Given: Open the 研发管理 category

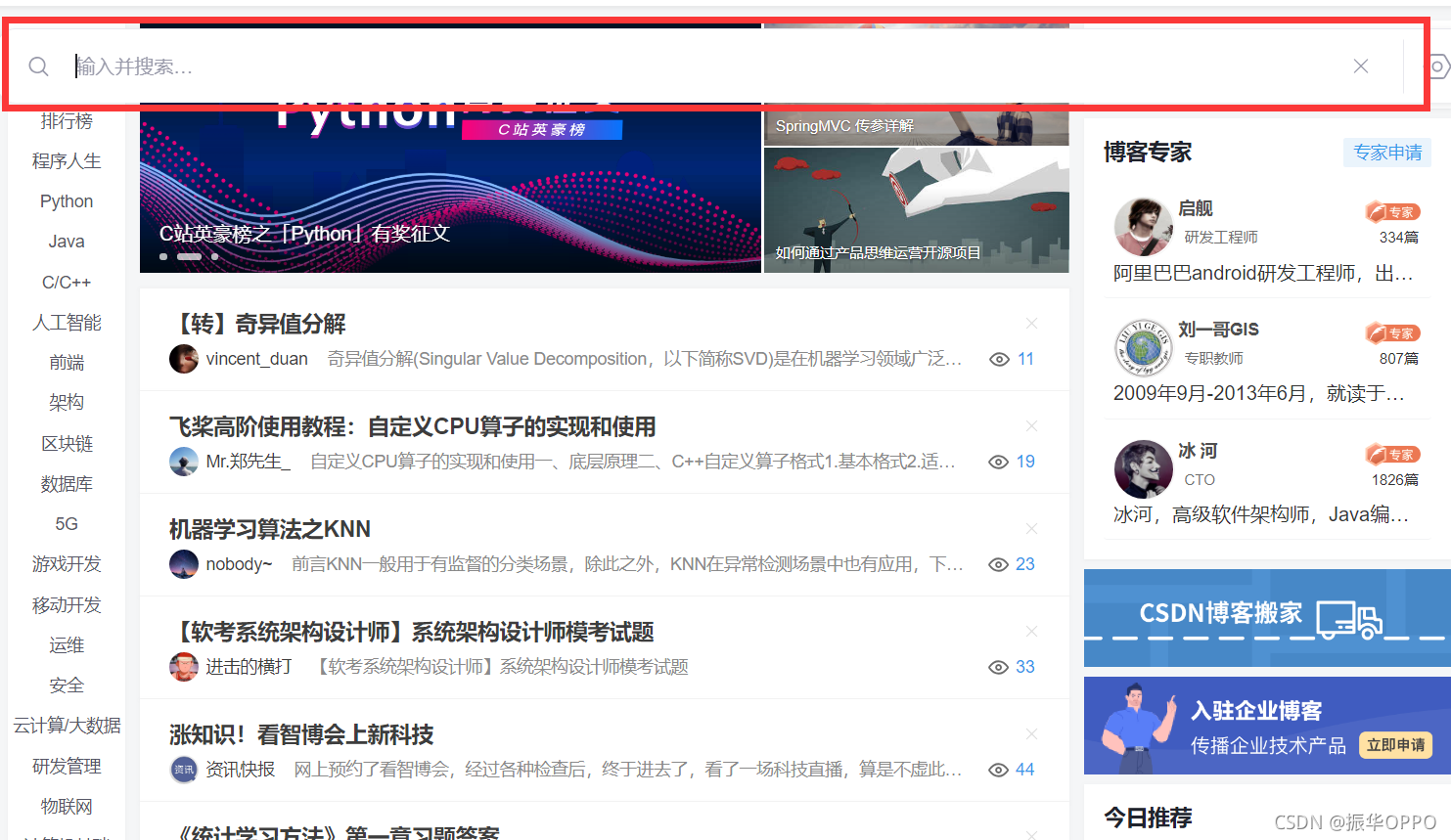Looking at the screenshot, I should pos(67,767).
